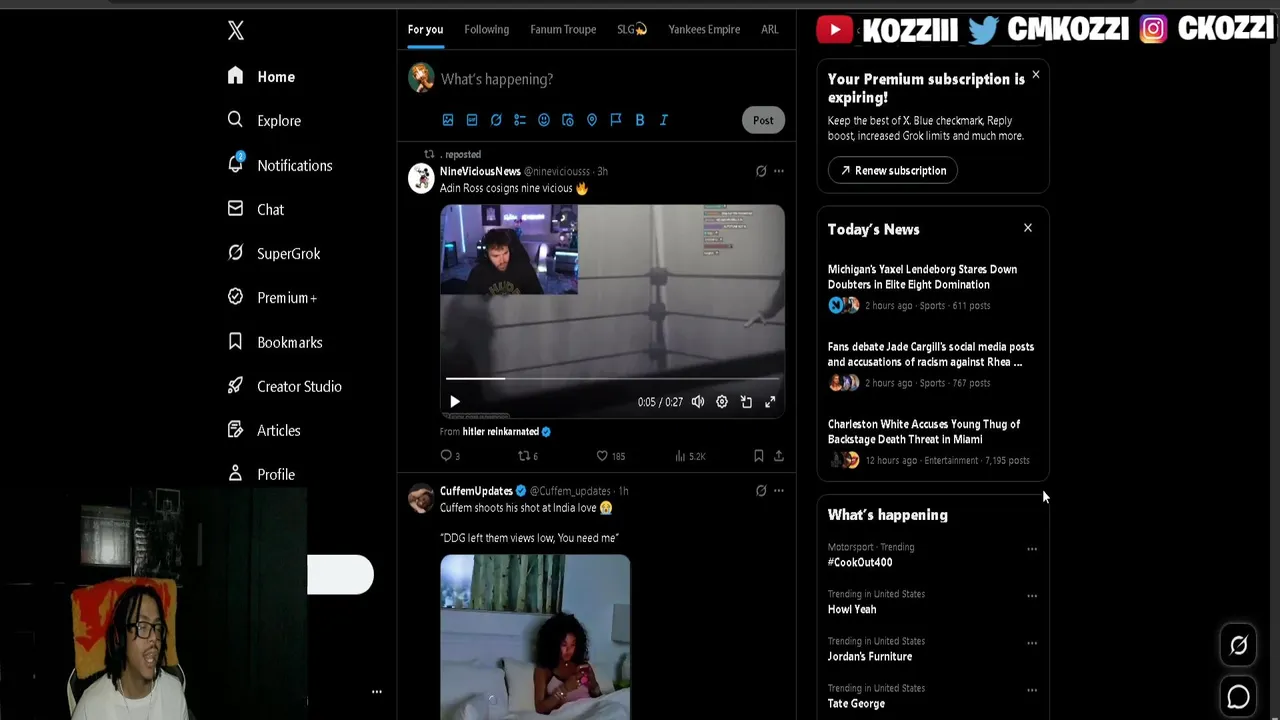1280x720 pixels.
Task: Add media image to the post
Action: point(448,120)
